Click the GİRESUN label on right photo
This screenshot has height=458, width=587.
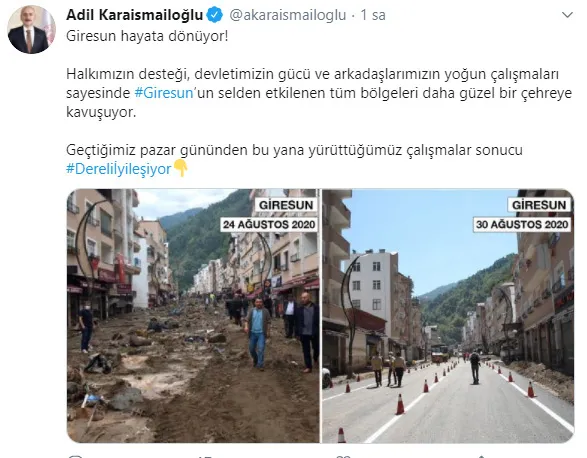coord(539,205)
